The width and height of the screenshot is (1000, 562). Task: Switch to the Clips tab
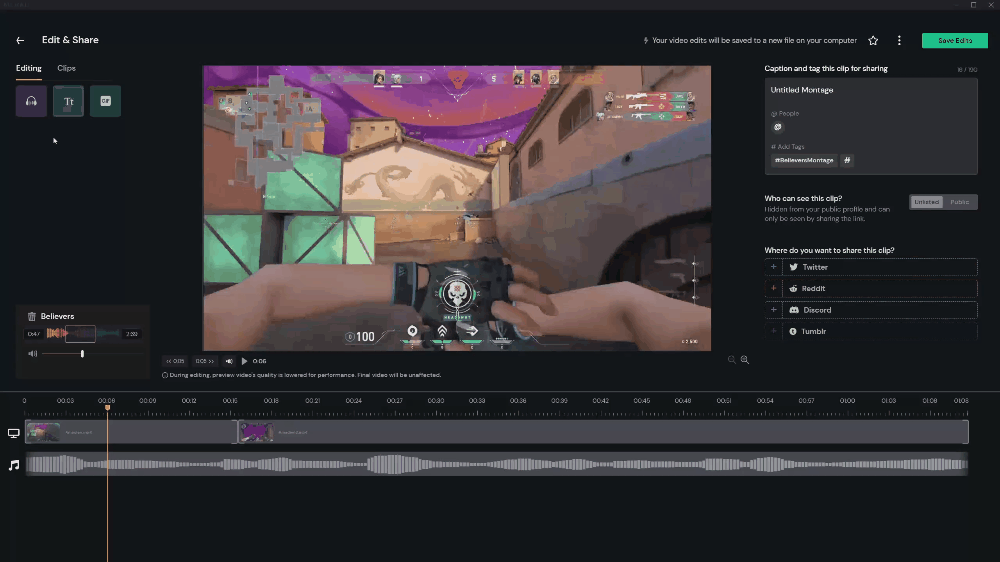[x=66, y=68]
